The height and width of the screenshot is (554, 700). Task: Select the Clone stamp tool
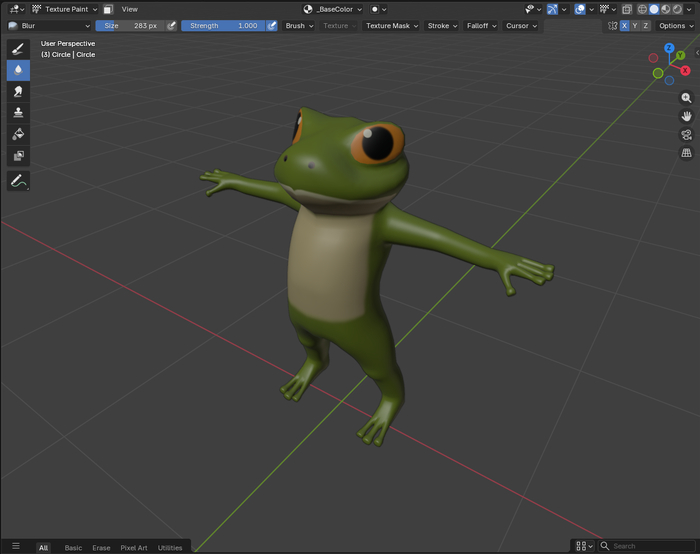click(18, 113)
